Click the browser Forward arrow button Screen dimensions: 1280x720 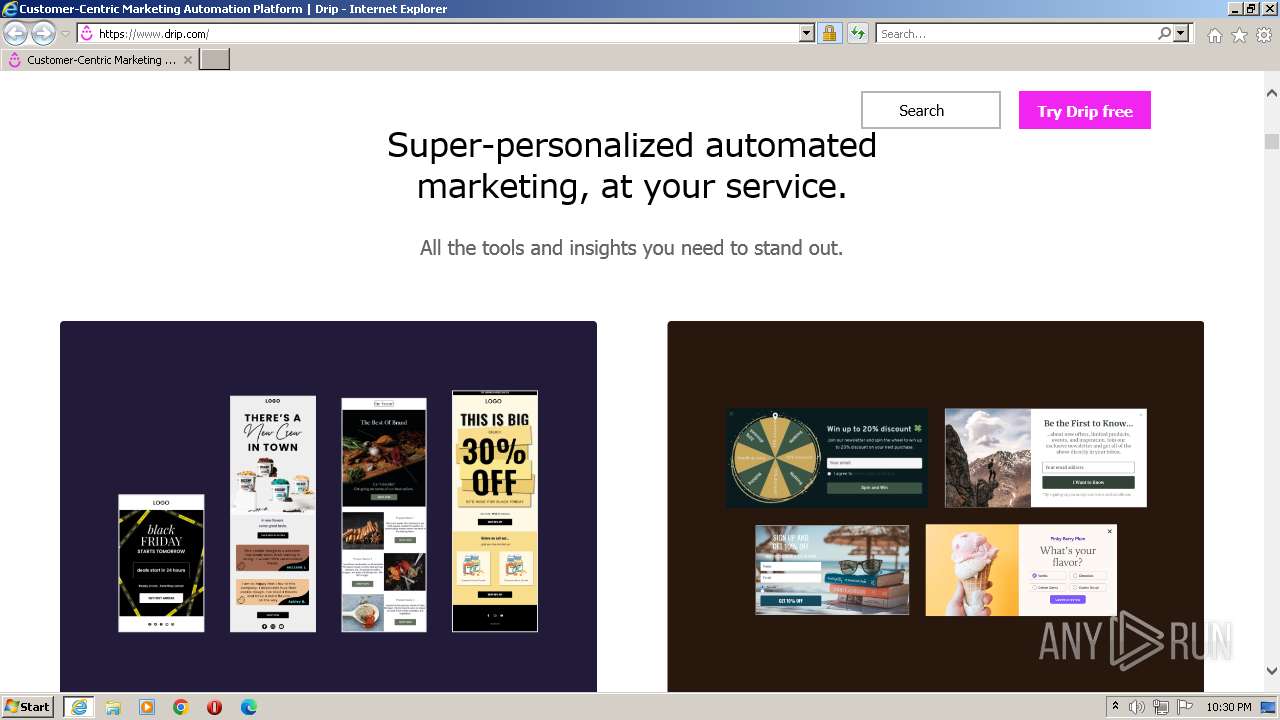(x=43, y=33)
